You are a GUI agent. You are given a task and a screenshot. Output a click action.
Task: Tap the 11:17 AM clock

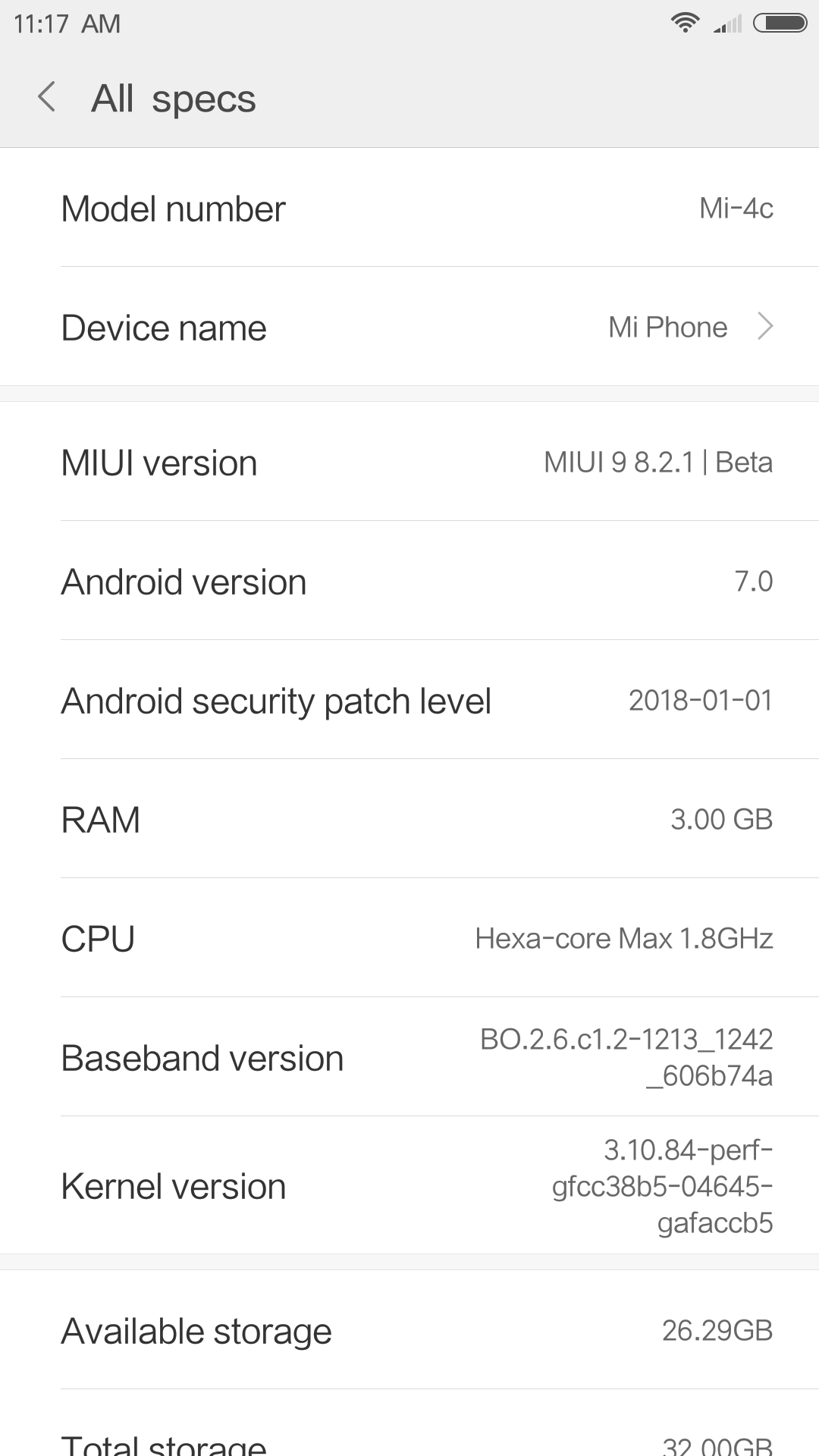point(67,24)
